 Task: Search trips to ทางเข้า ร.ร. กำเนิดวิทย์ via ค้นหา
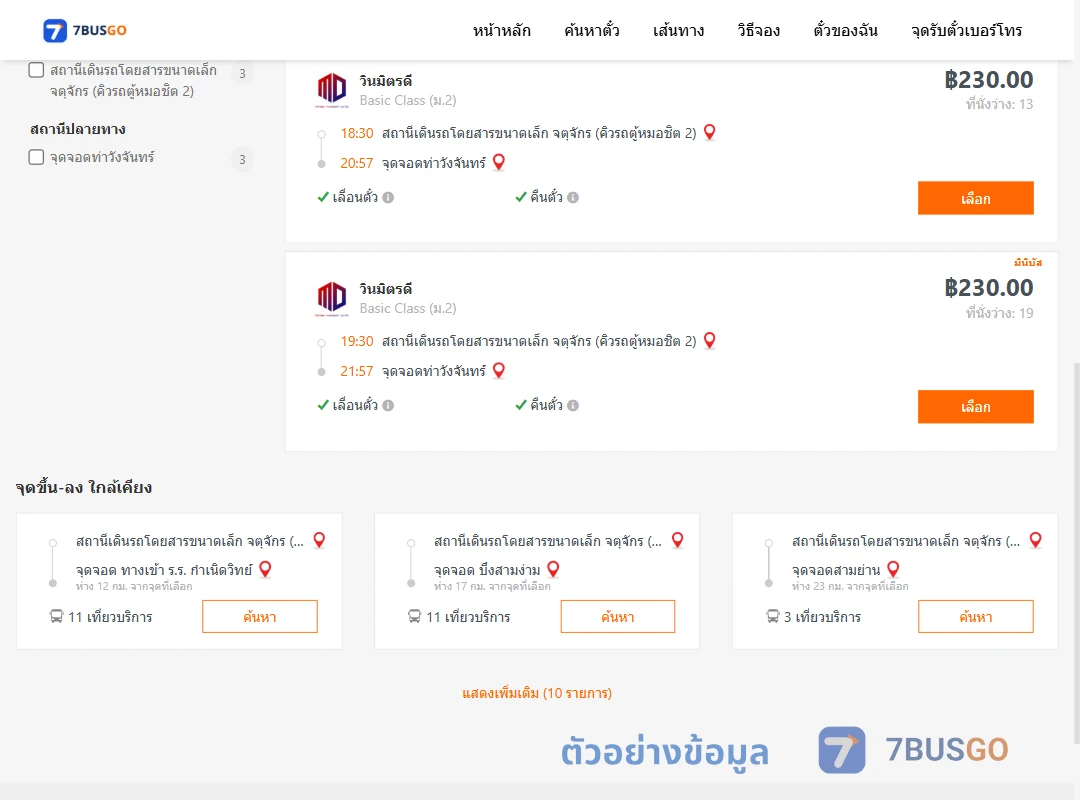(x=260, y=617)
